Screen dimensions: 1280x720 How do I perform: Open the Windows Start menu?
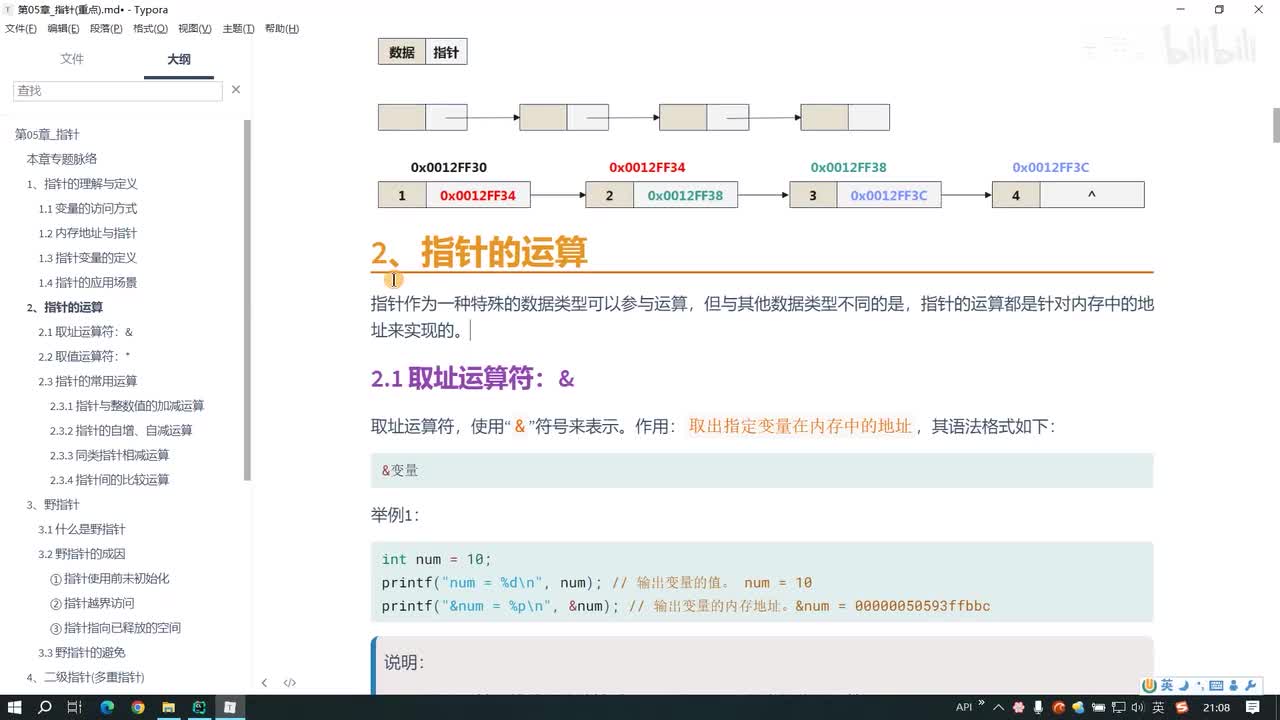tap(14, 707)
